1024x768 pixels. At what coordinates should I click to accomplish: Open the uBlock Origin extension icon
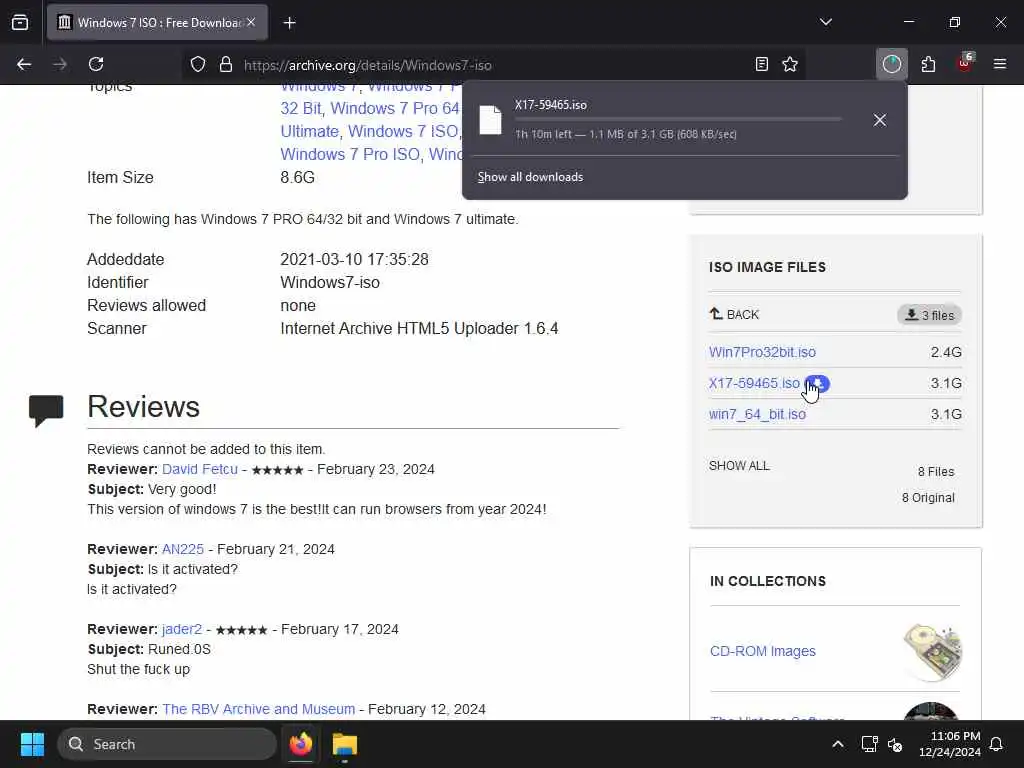click(965, 63)
